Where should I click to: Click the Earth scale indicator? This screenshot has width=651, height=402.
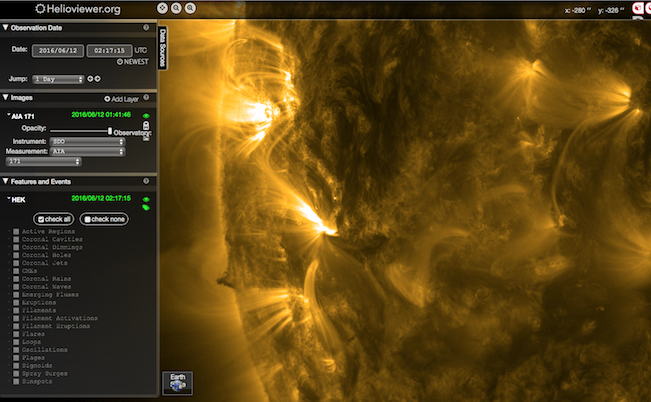click(177, 383)
